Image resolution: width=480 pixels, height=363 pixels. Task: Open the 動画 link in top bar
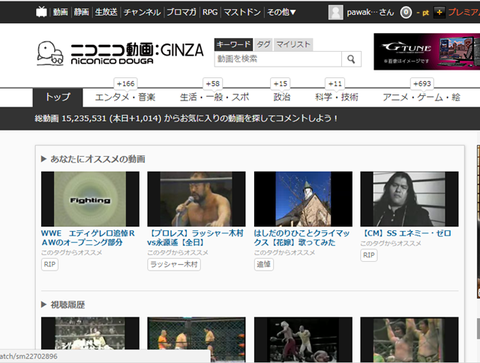(60, 12)
